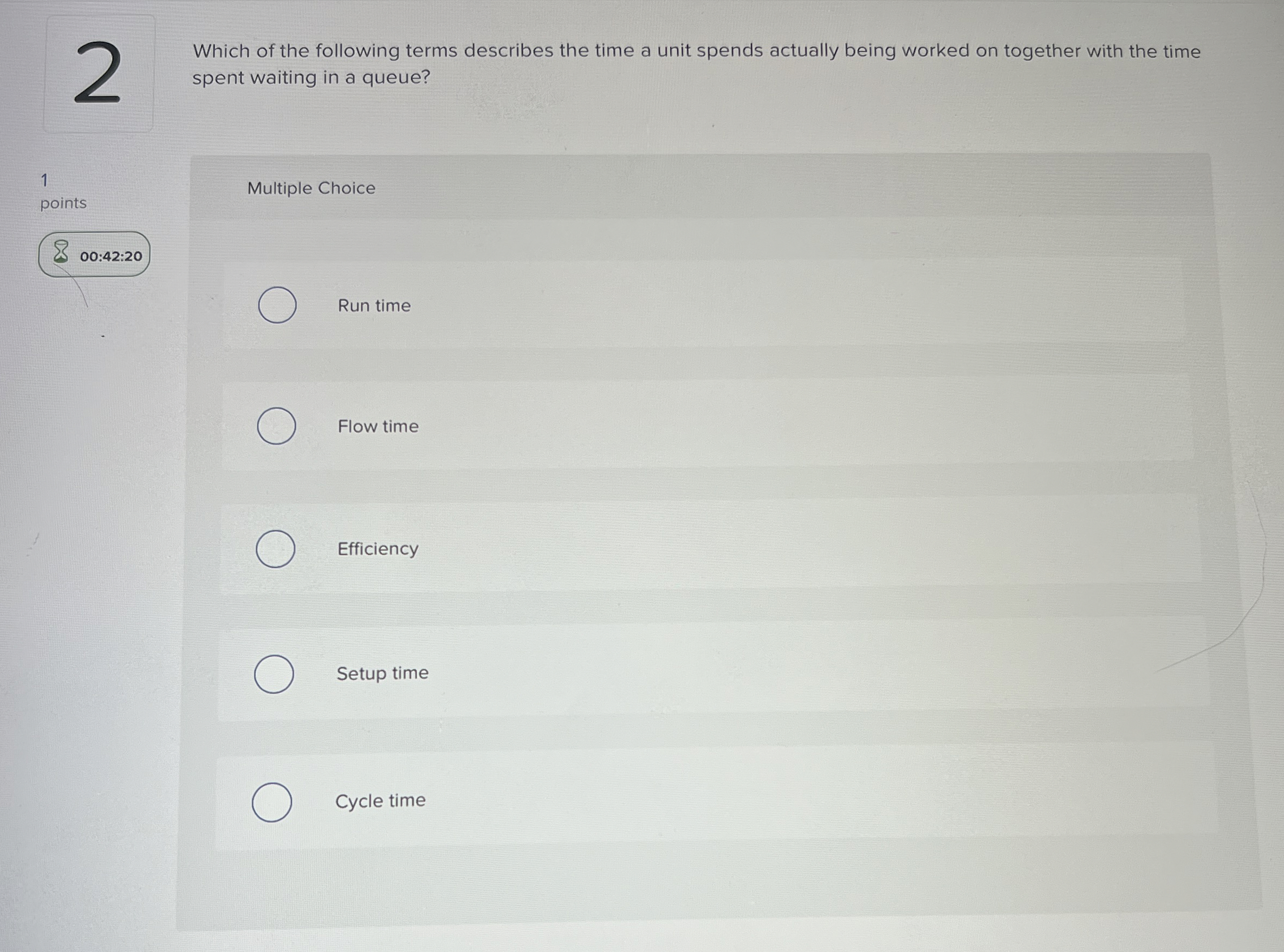Click the 1 points label
The image size is (1284, 952).
point(62,192)
